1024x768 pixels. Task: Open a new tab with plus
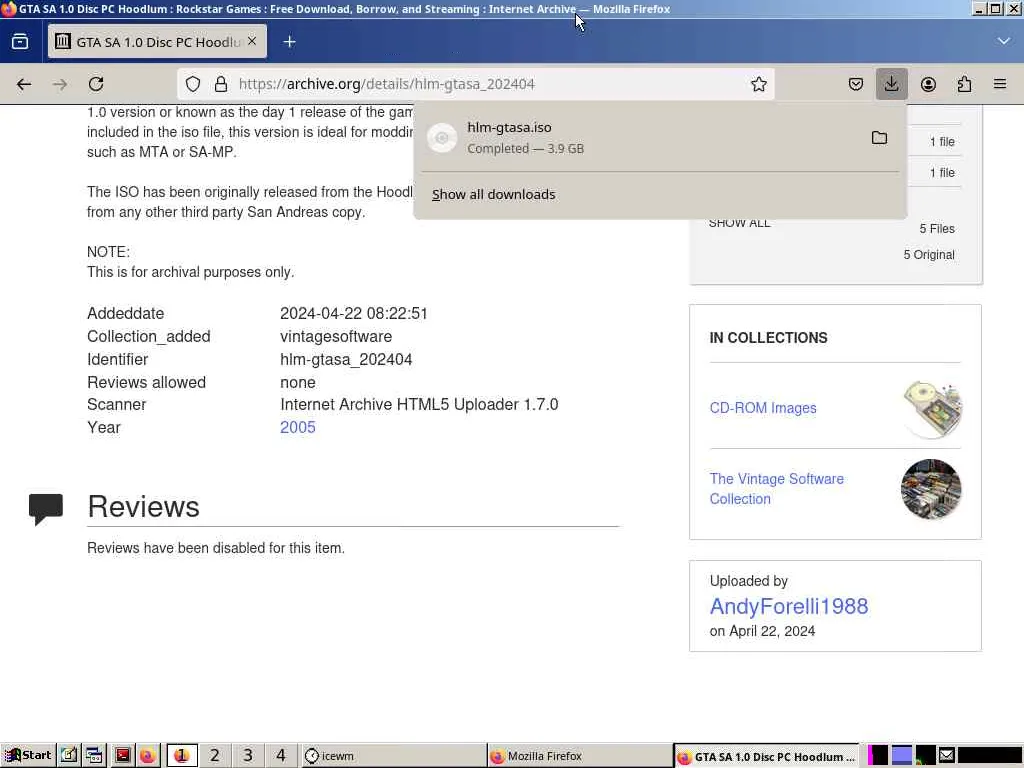click(x=289, y=42)
